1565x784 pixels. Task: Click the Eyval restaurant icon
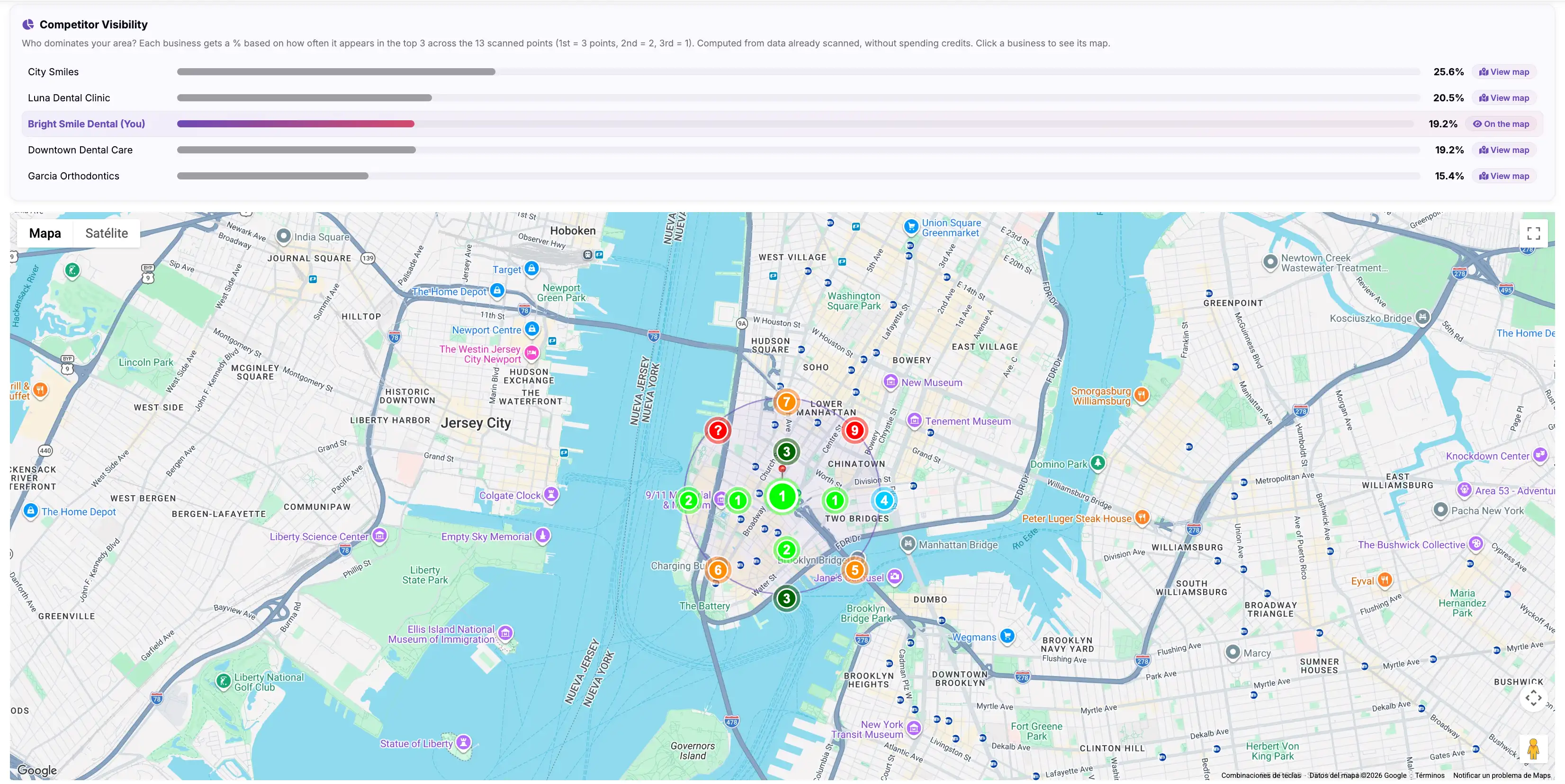tap(1385, 580)
